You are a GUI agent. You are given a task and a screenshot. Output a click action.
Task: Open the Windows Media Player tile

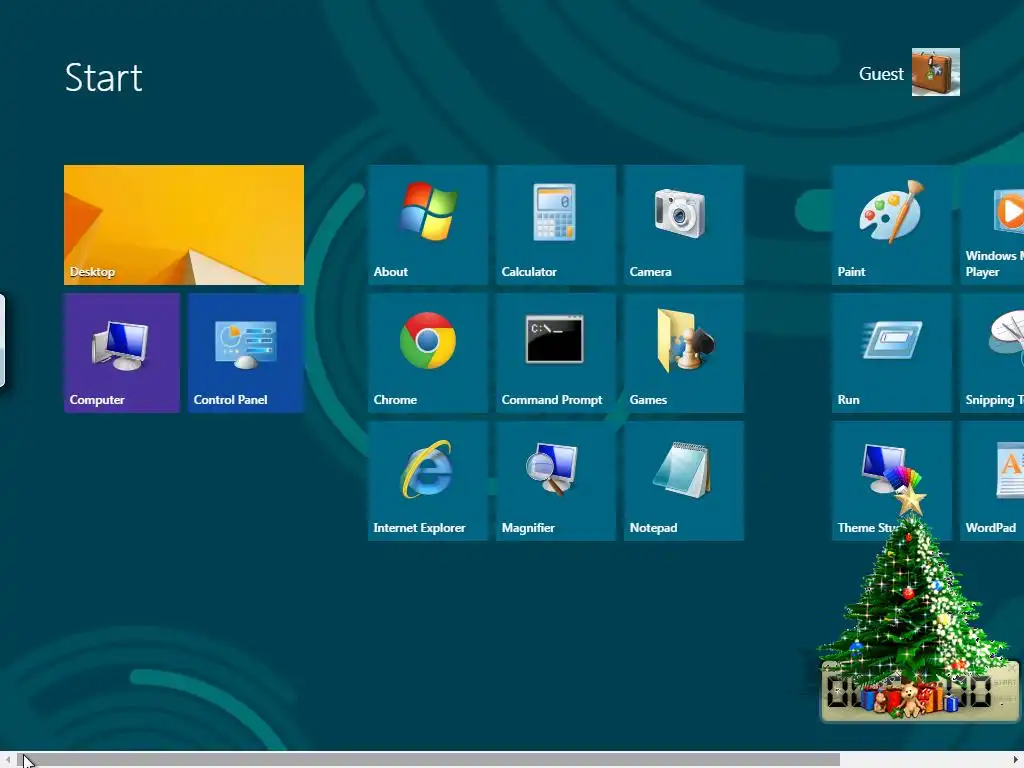pos(993,225)
